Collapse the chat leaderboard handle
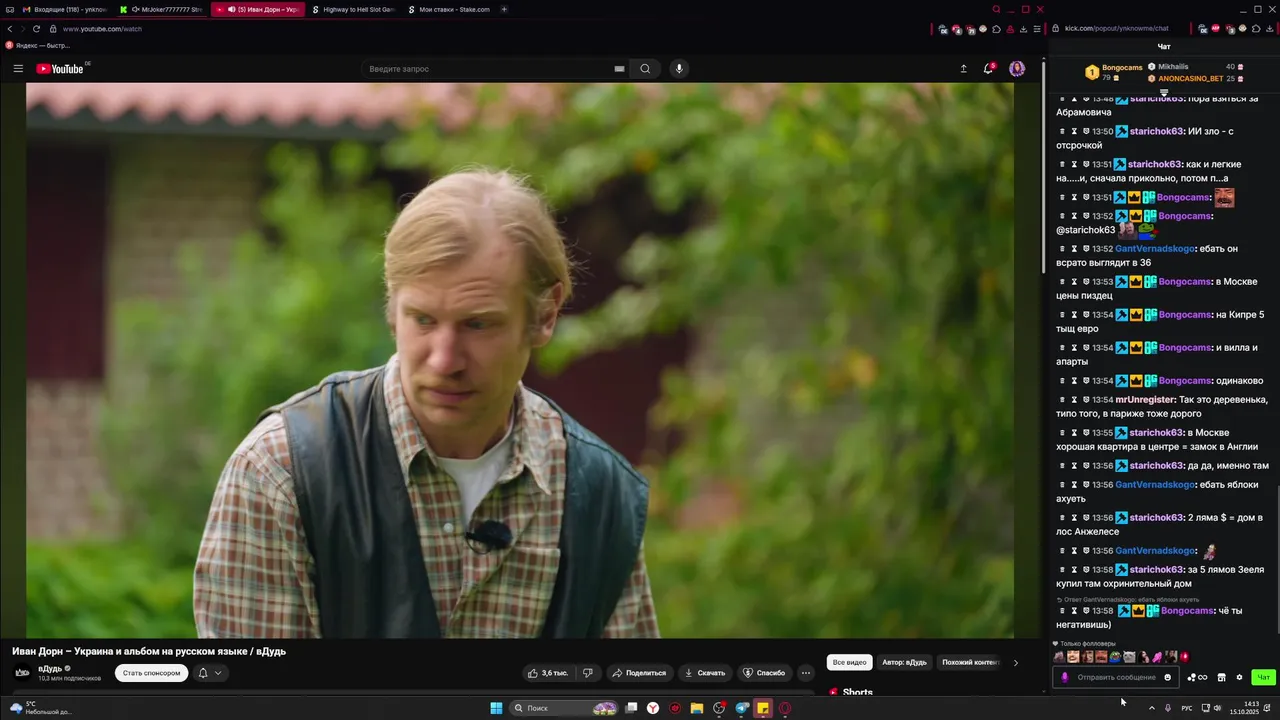Screen dimensions: 1280x720 tap(1164, 91)
